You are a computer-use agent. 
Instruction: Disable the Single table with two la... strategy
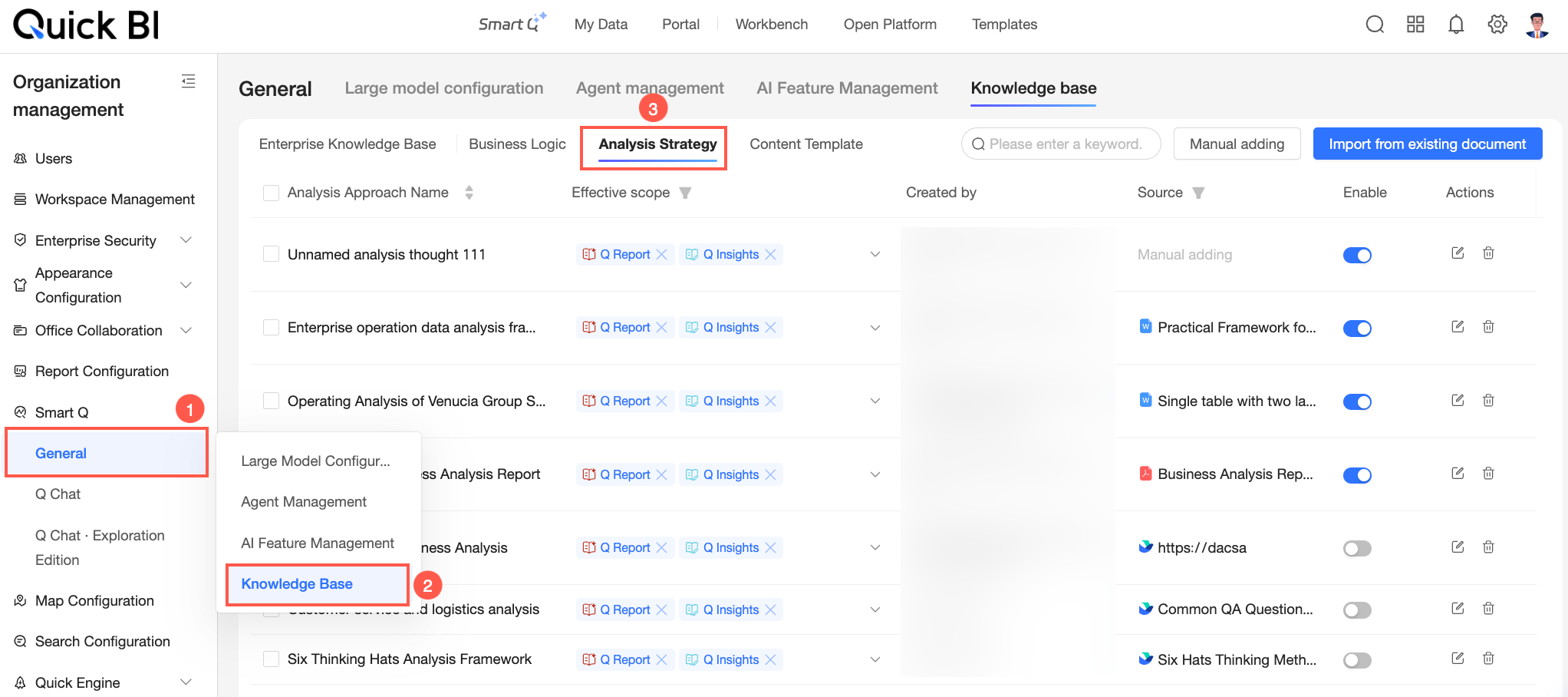pos(1357,401)
